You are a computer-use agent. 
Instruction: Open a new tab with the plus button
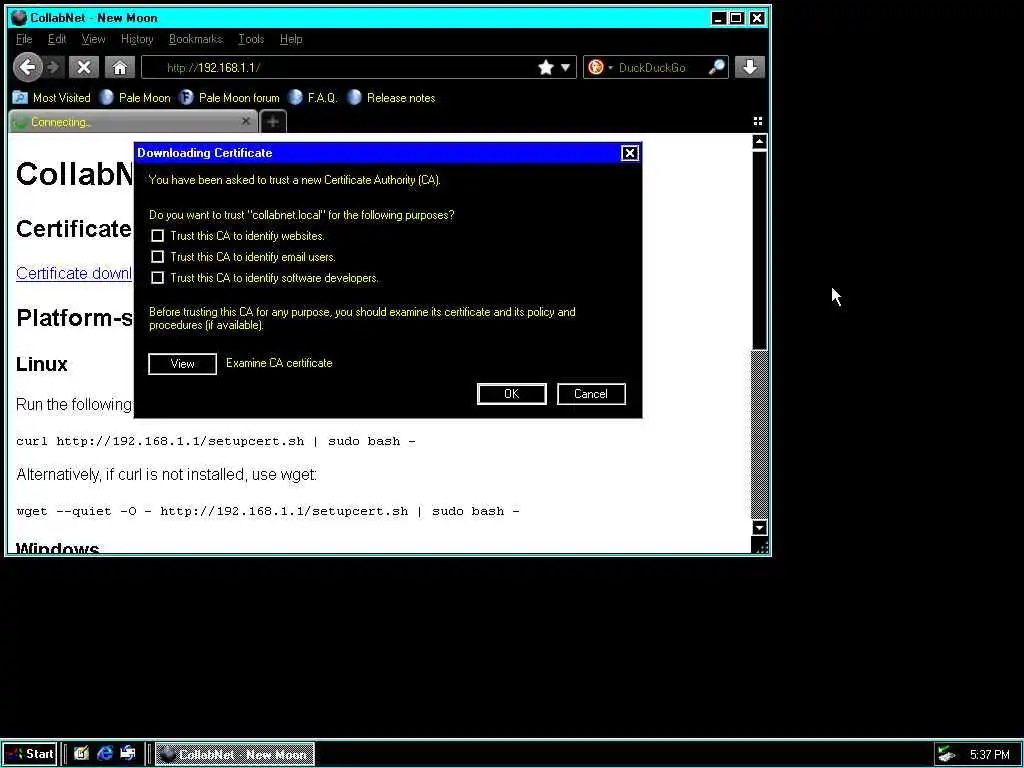[273, 121]
